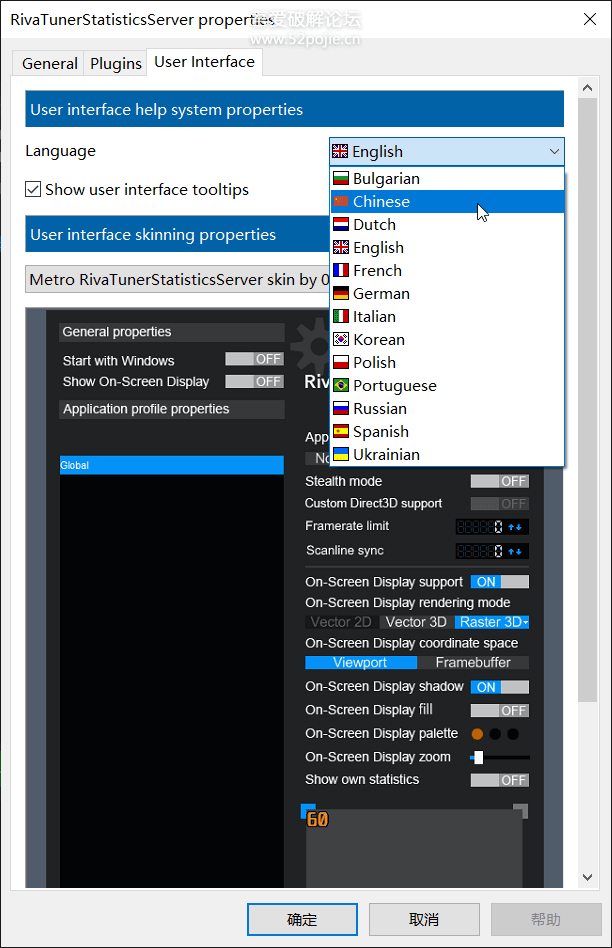The image size is (612, 948).
Task: Toggle On-Screen Display fill switch
Action: coord(500,710)
